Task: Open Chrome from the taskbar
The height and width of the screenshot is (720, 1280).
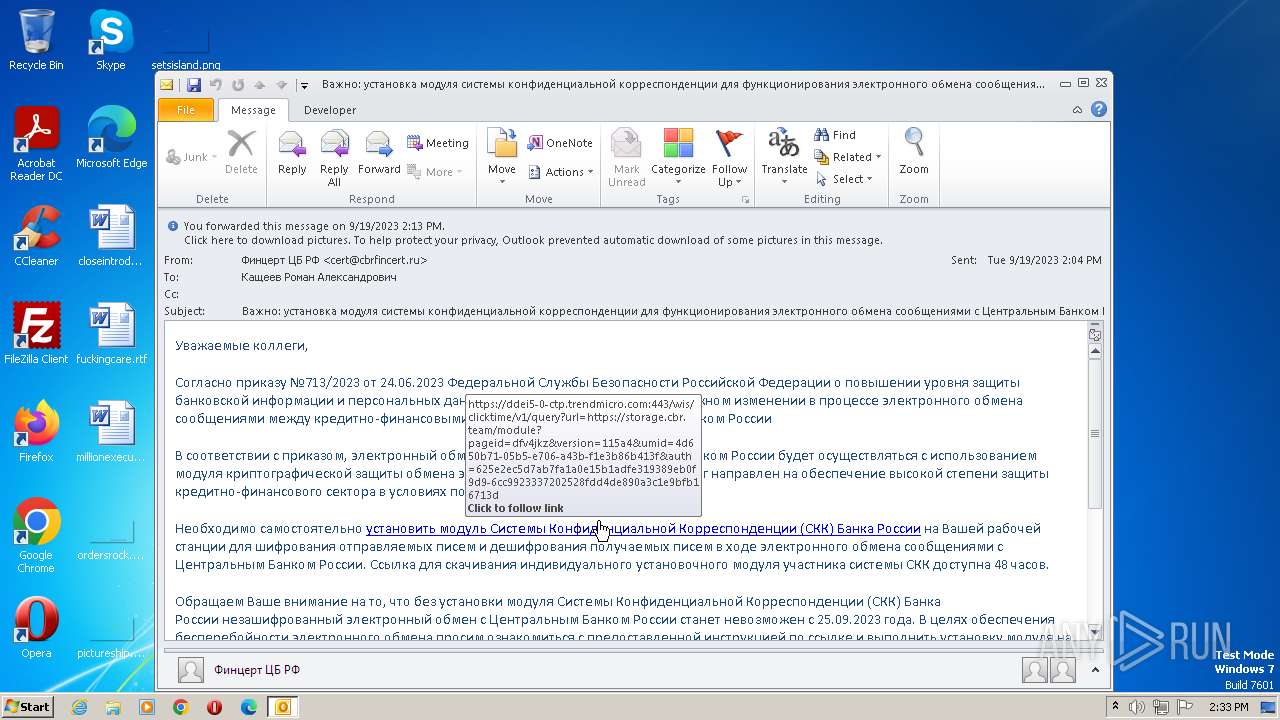Action: pos(181,707)
